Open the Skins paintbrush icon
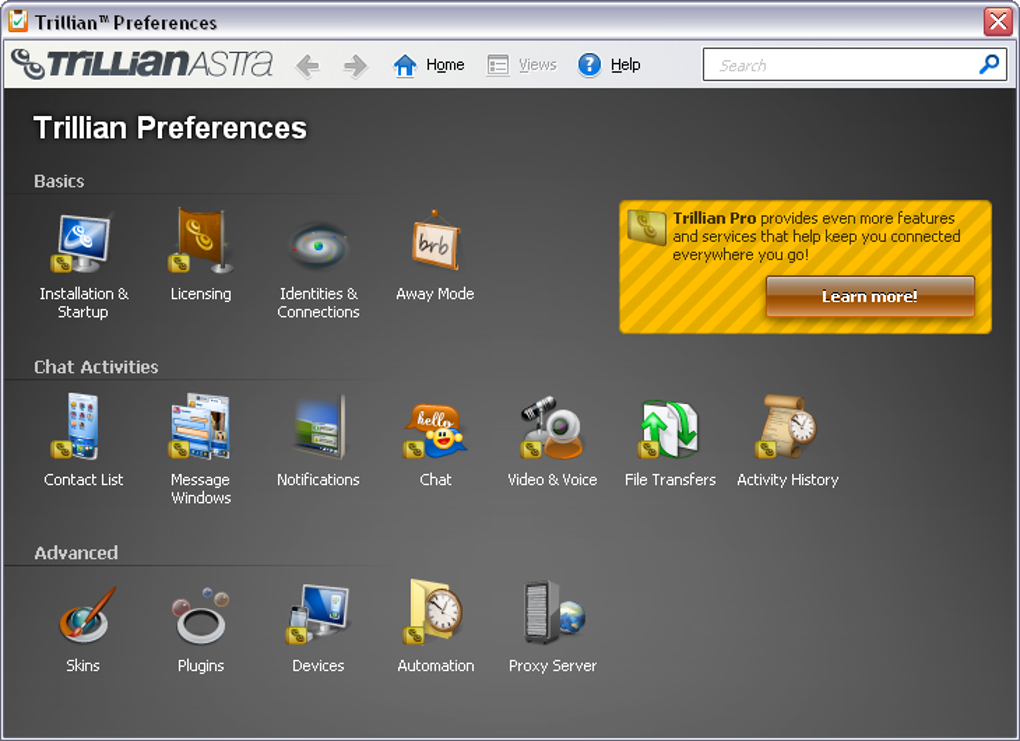This screenshot has height=741, width=1020. point(86,614)
